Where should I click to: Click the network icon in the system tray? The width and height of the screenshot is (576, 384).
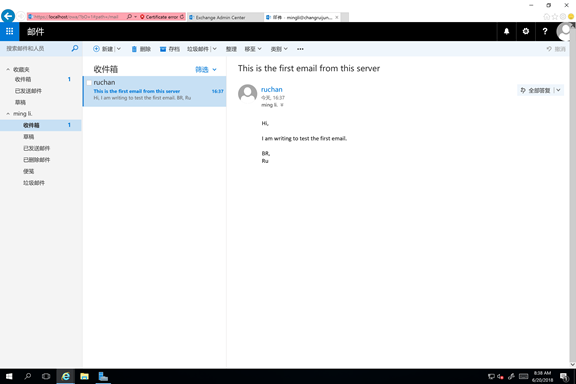pyautogui.click(x=491, y=376)
